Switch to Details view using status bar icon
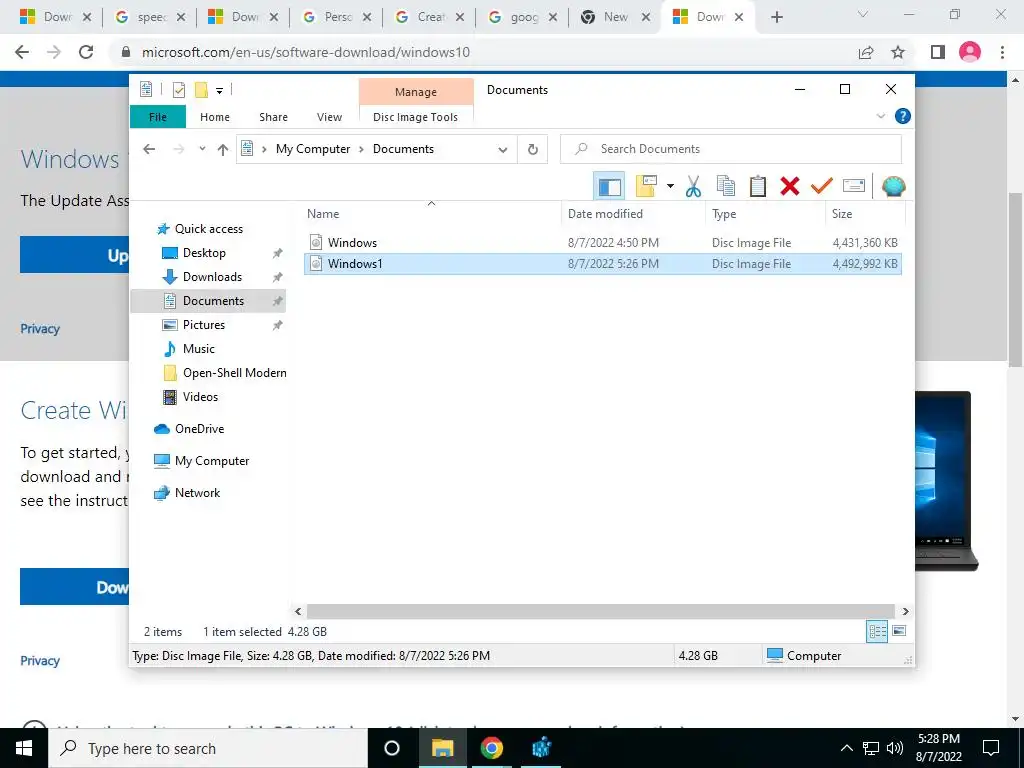This screenshot has height=768, width=1024. 877,632
